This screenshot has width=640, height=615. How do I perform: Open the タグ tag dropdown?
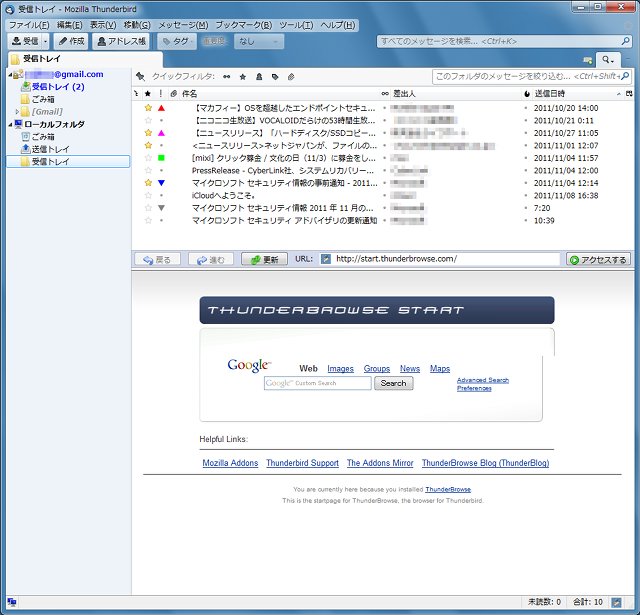[177, 41]
